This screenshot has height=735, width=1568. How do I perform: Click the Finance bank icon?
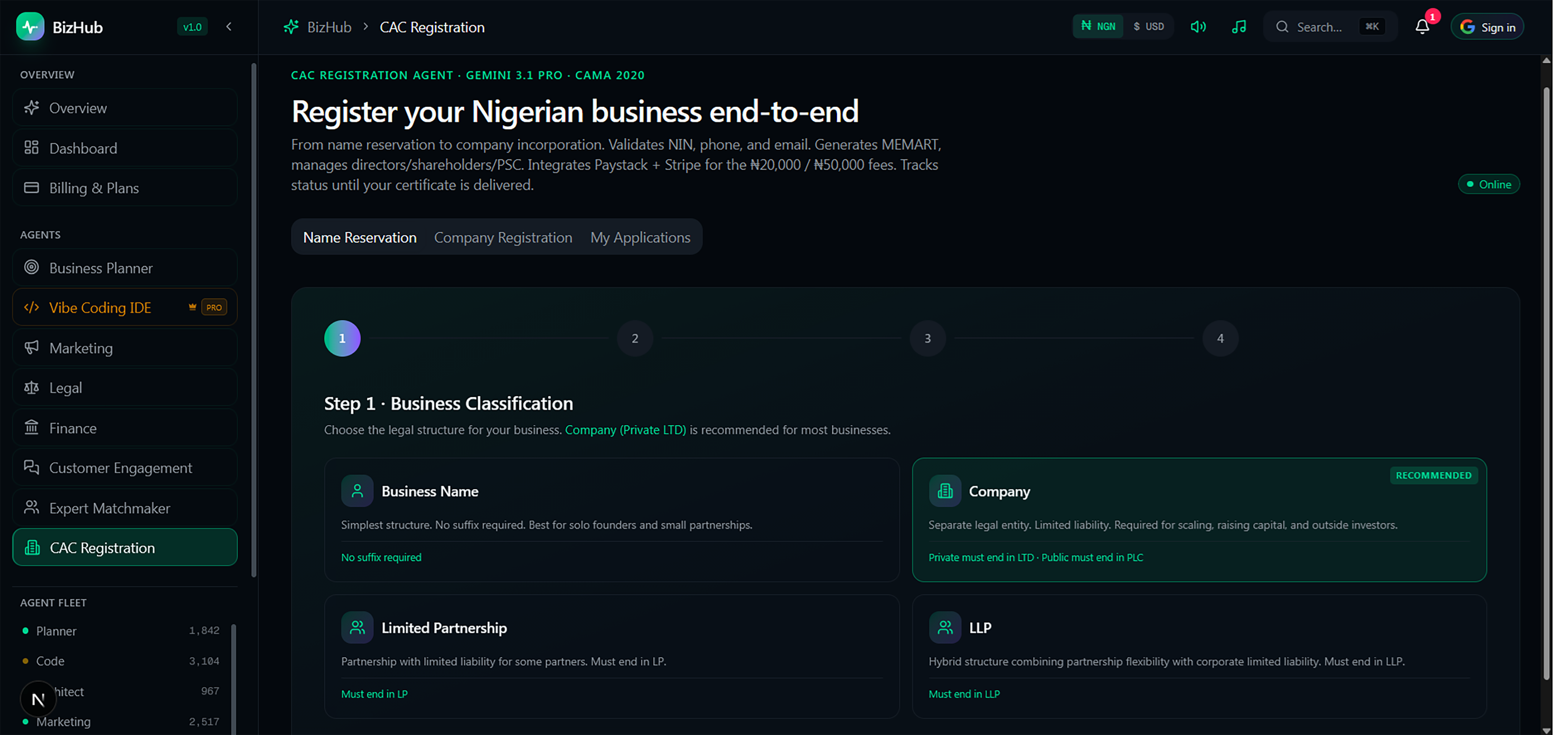pyautogui.click(x=32, y=428)
